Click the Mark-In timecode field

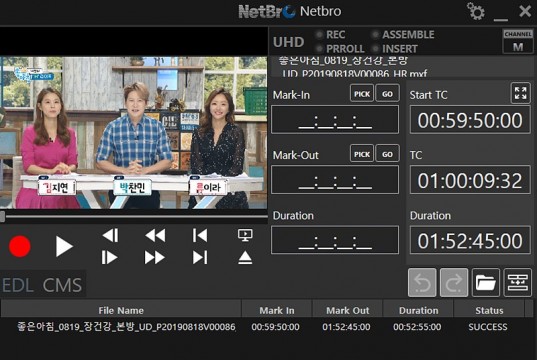point(335,120)
